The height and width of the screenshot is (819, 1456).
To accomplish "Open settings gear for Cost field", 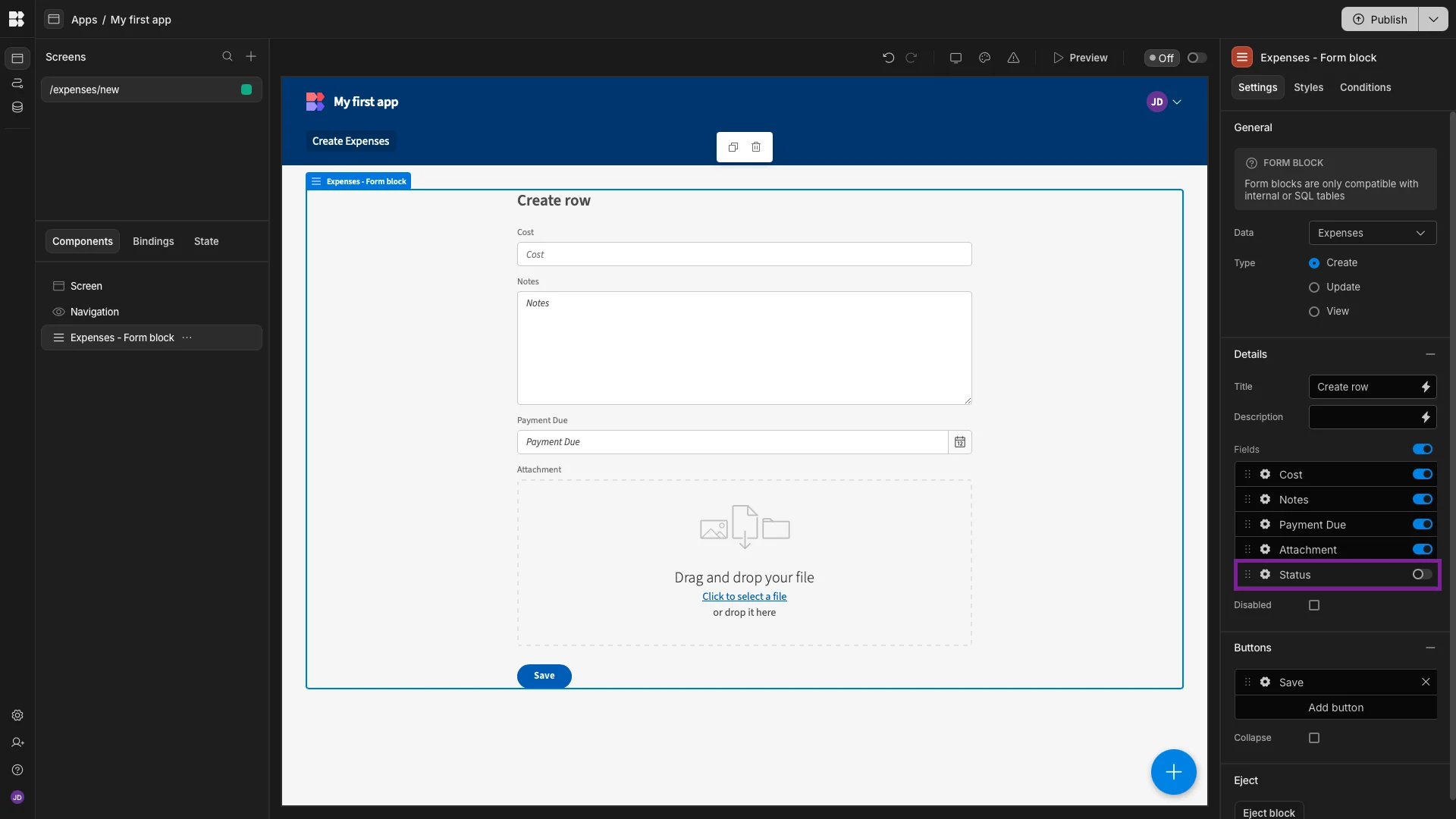I will (x=1265, y=475).
